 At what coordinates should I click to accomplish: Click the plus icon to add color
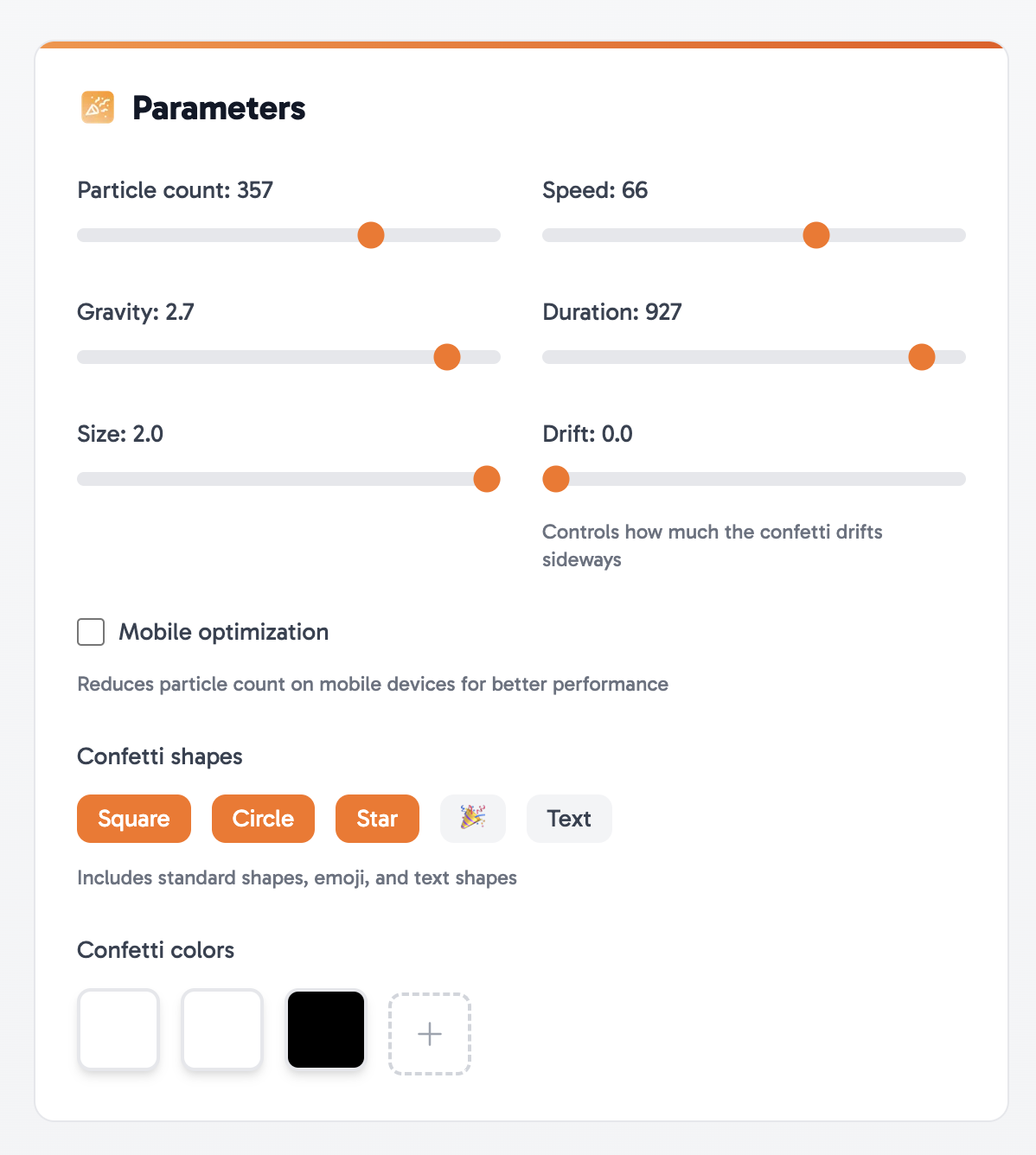(430, 1034)
